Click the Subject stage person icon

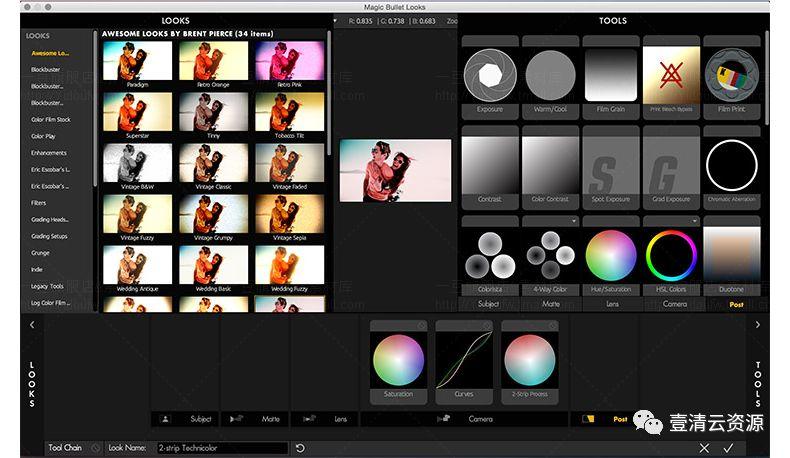pyautogui.click(x=165, y=419)
